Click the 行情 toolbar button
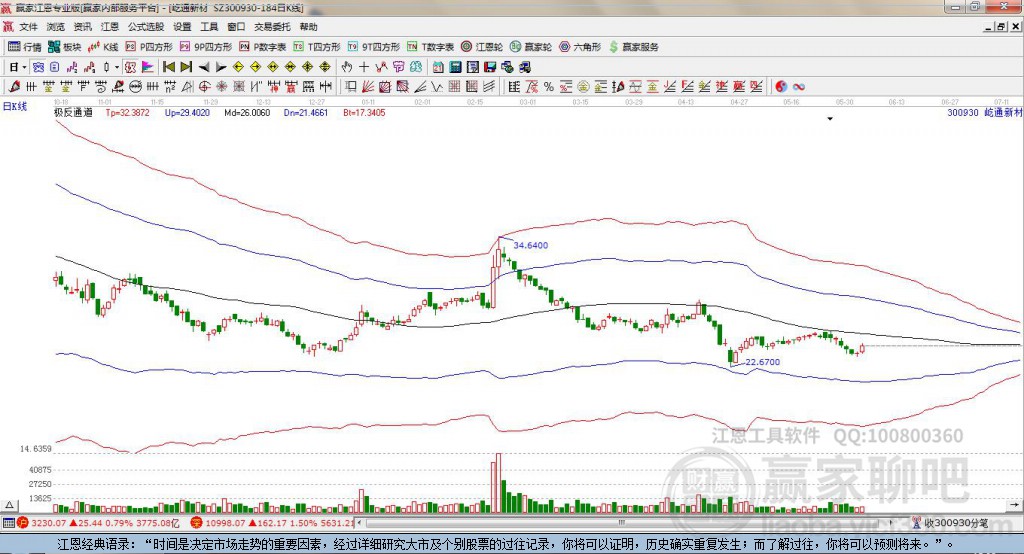Screen dimensions: 1024x554 pyautogui.click(x=24, y=47)
